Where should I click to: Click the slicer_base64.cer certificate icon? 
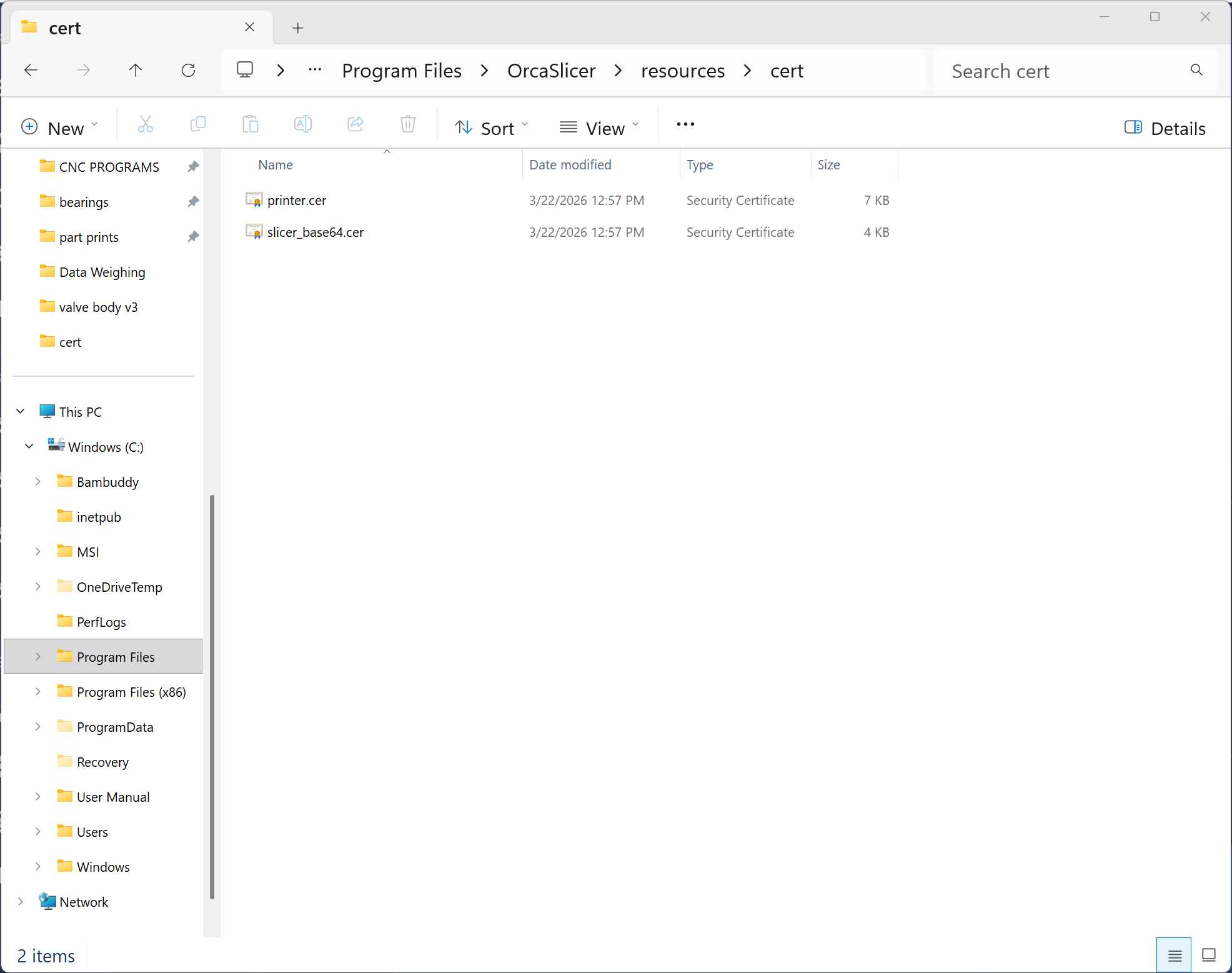[254, 232]
